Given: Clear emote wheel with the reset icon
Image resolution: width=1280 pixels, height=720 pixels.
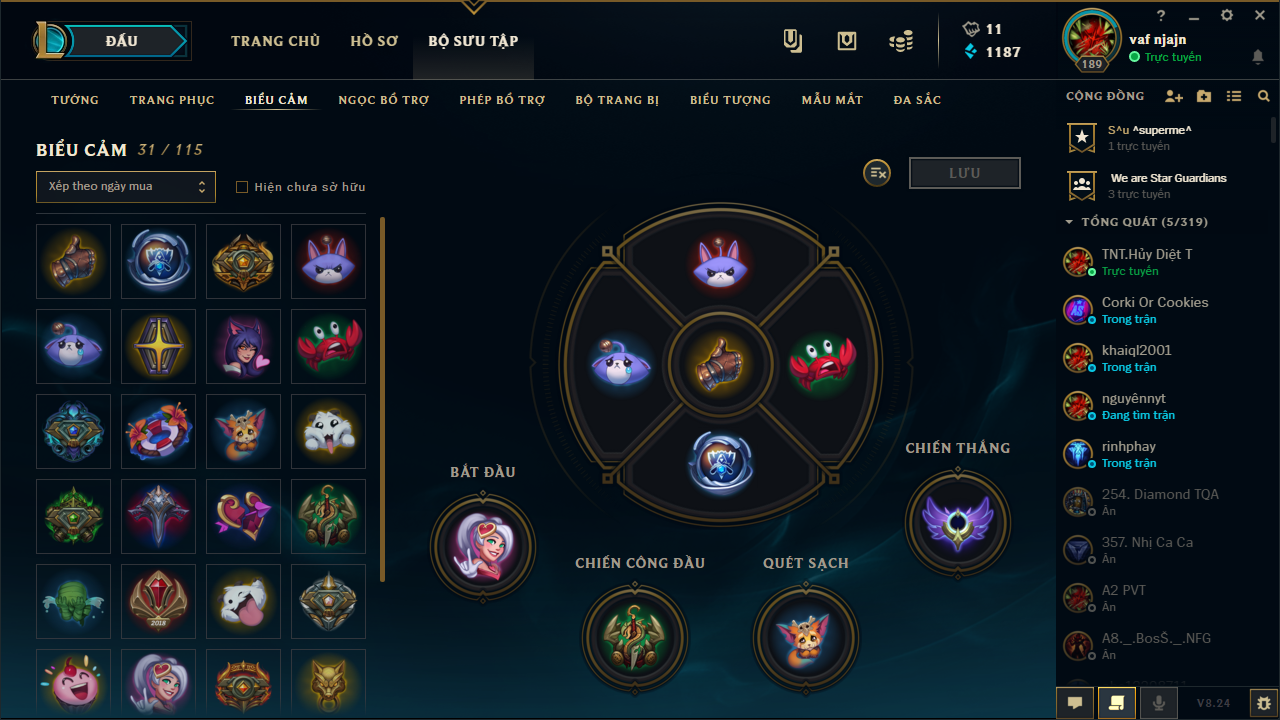Looking at the screenshot, I should tap(877, 173).
